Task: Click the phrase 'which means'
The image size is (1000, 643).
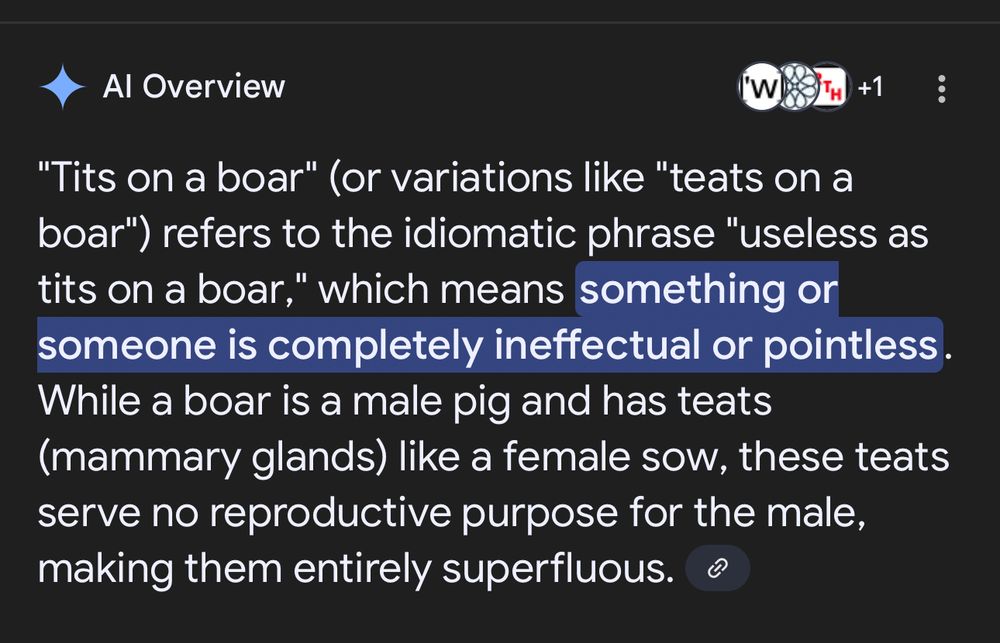Action: click(441, 291)
